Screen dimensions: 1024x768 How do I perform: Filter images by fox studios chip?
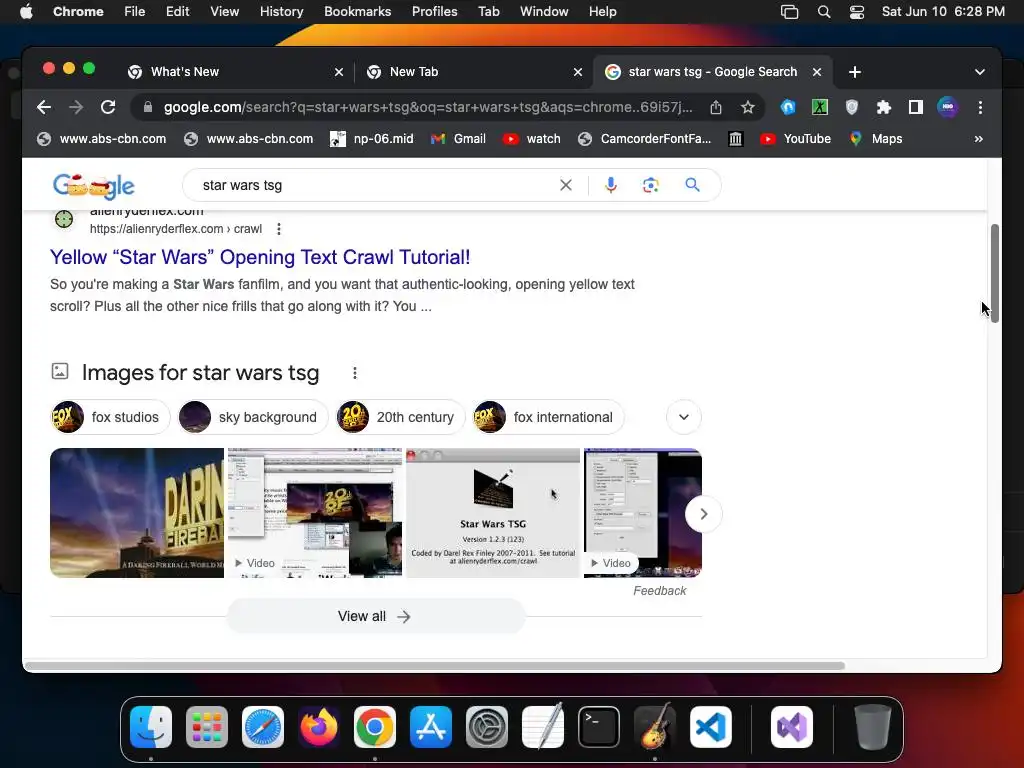click(x=110, y=417)
